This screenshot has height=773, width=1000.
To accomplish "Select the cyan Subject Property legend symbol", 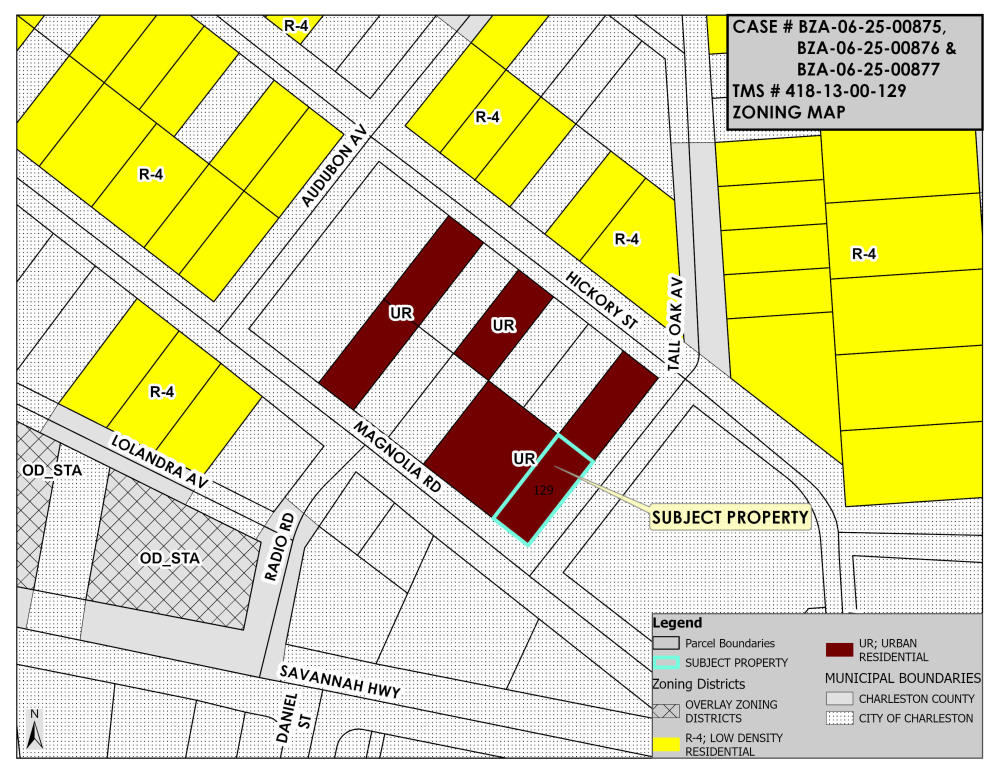I will (x=666, y=663).
